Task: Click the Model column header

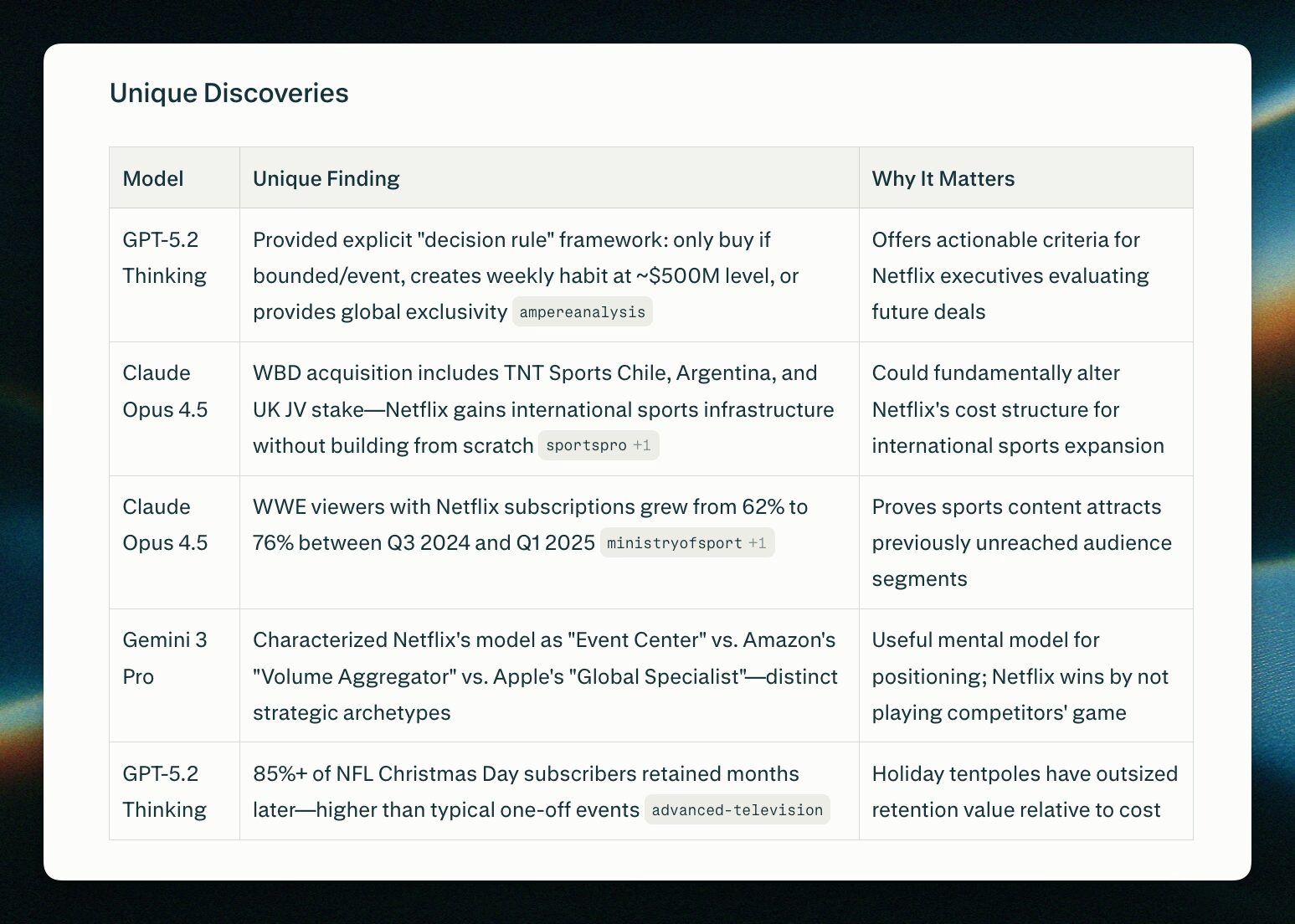Action: [153, 178]
